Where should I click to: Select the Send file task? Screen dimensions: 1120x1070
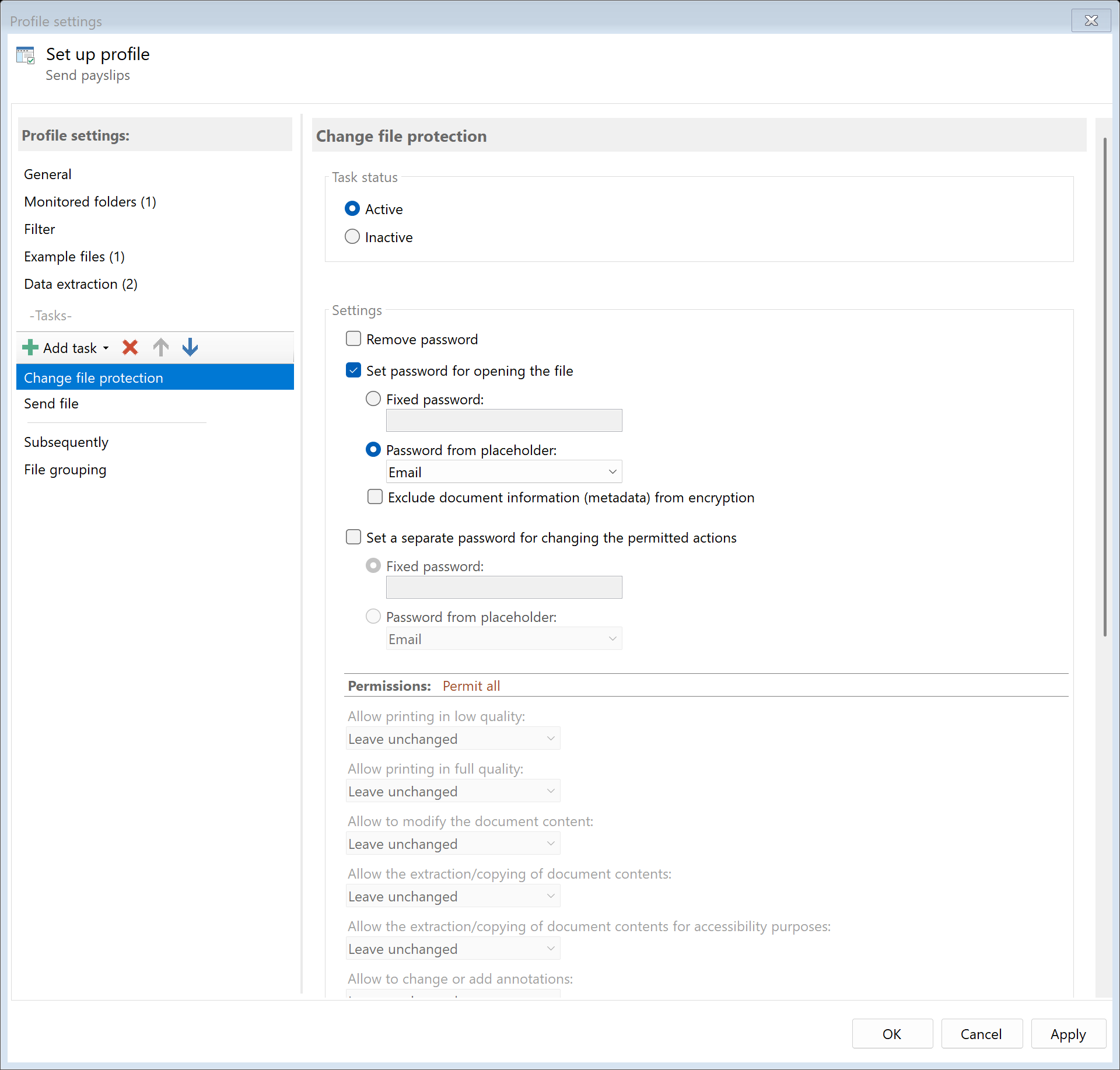click(x=51, y=403)
